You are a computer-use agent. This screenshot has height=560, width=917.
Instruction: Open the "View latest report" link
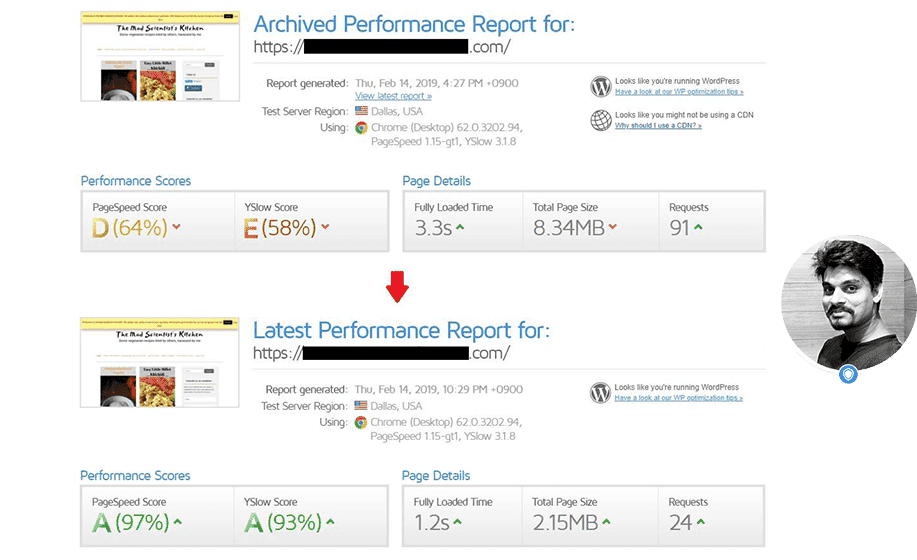[393, 96]
